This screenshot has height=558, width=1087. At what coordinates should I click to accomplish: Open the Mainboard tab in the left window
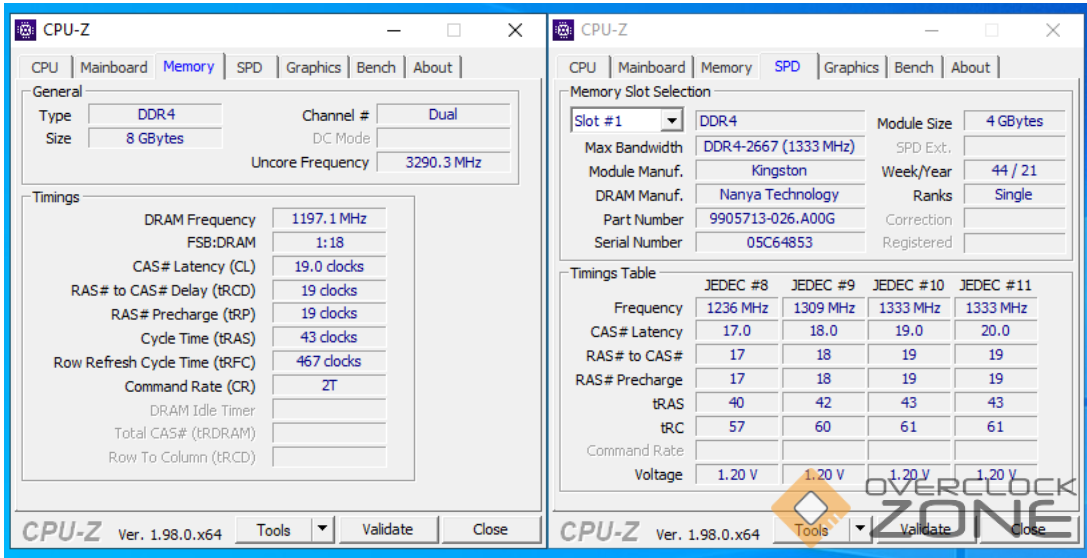(113, 68)
